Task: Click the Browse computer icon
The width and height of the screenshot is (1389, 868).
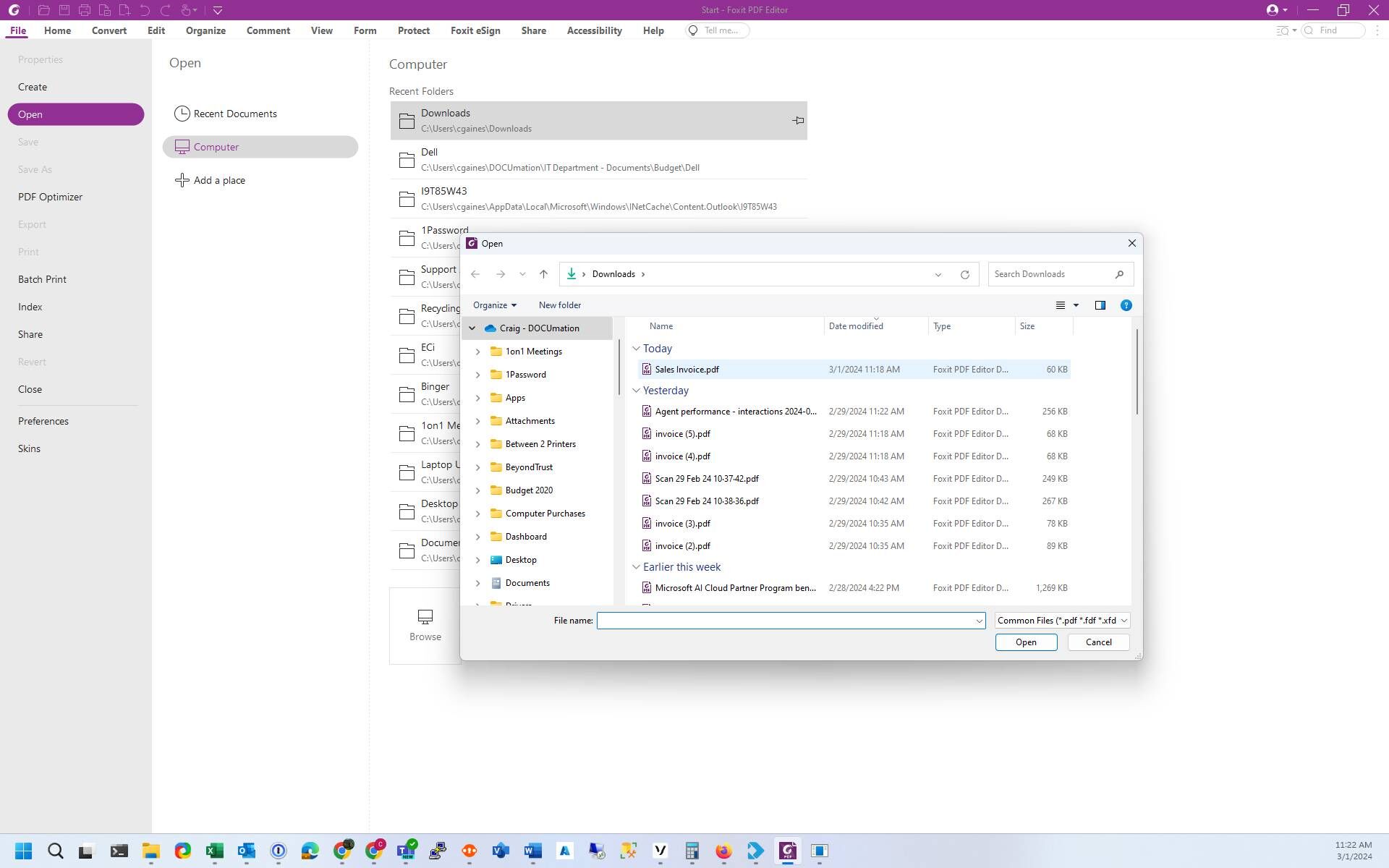Action: pyautogui.click(x=425, y=617)
